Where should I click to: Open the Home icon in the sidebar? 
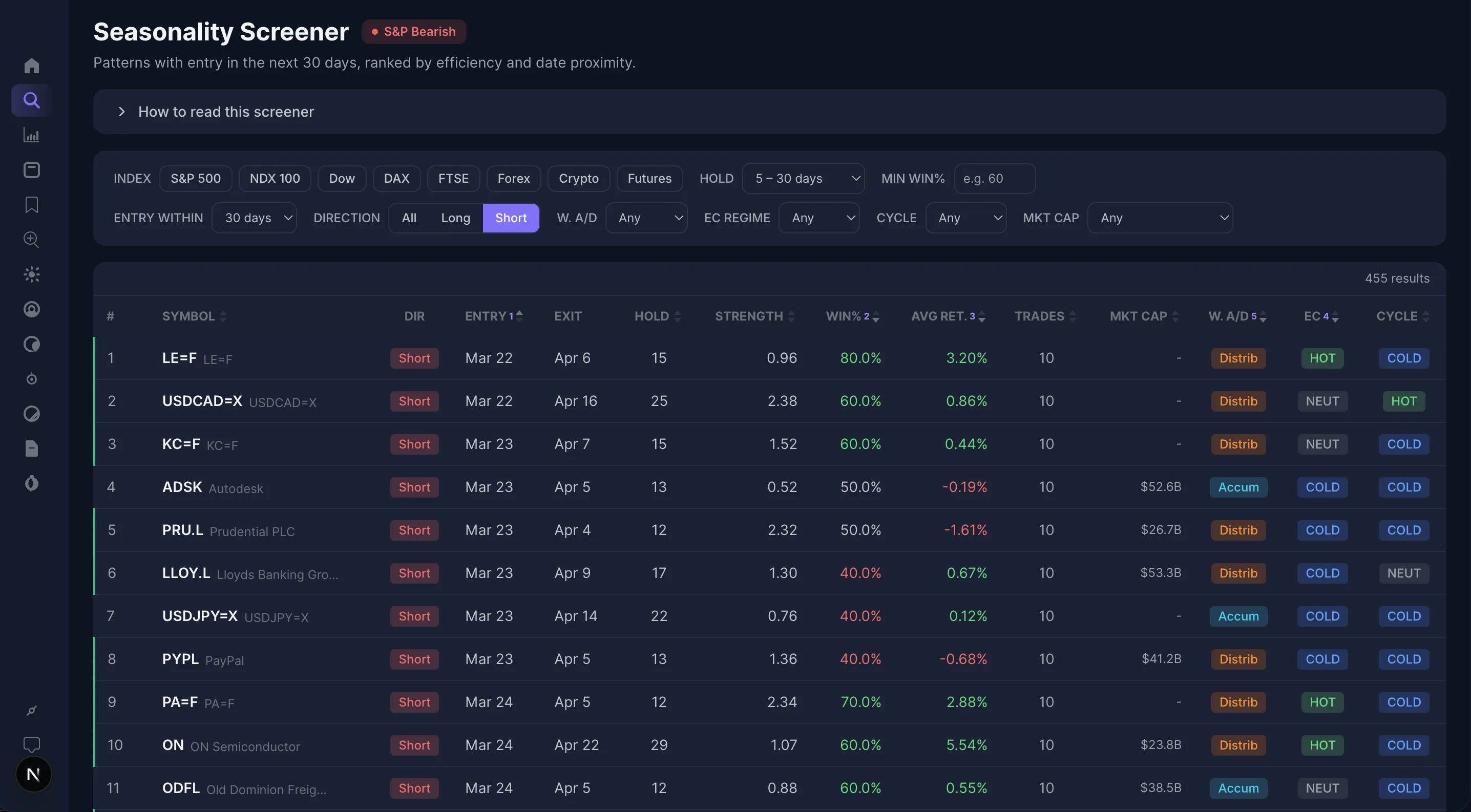[31, 66]
